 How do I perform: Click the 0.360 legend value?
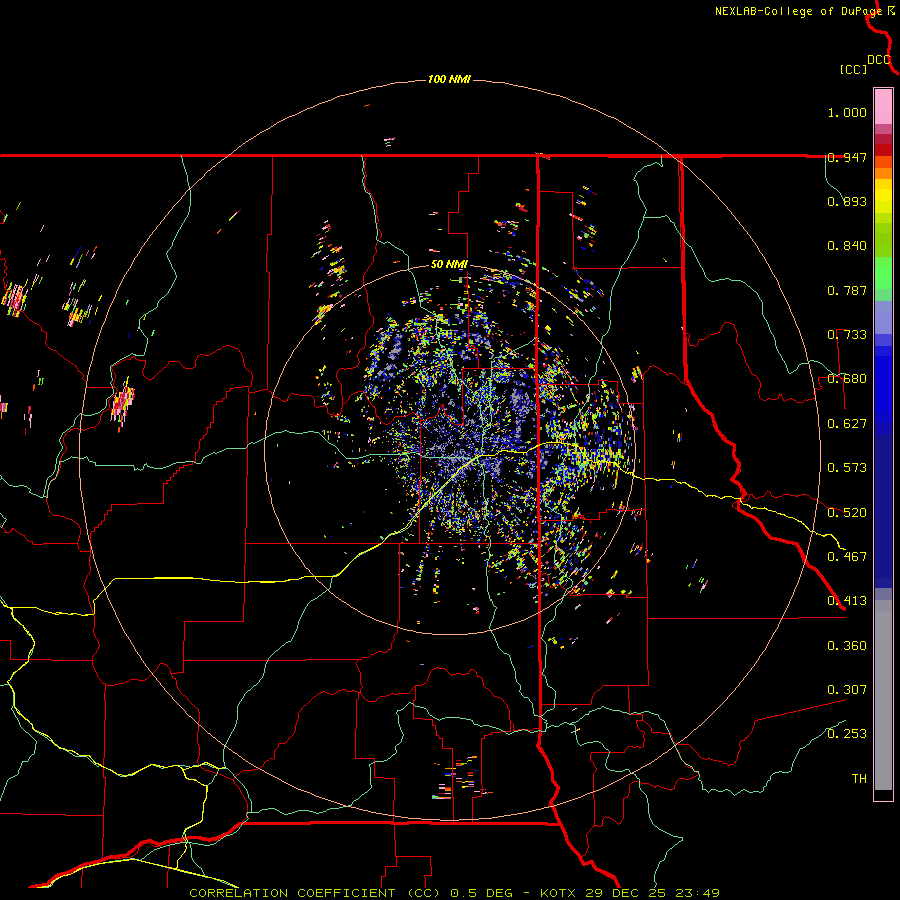847,646
